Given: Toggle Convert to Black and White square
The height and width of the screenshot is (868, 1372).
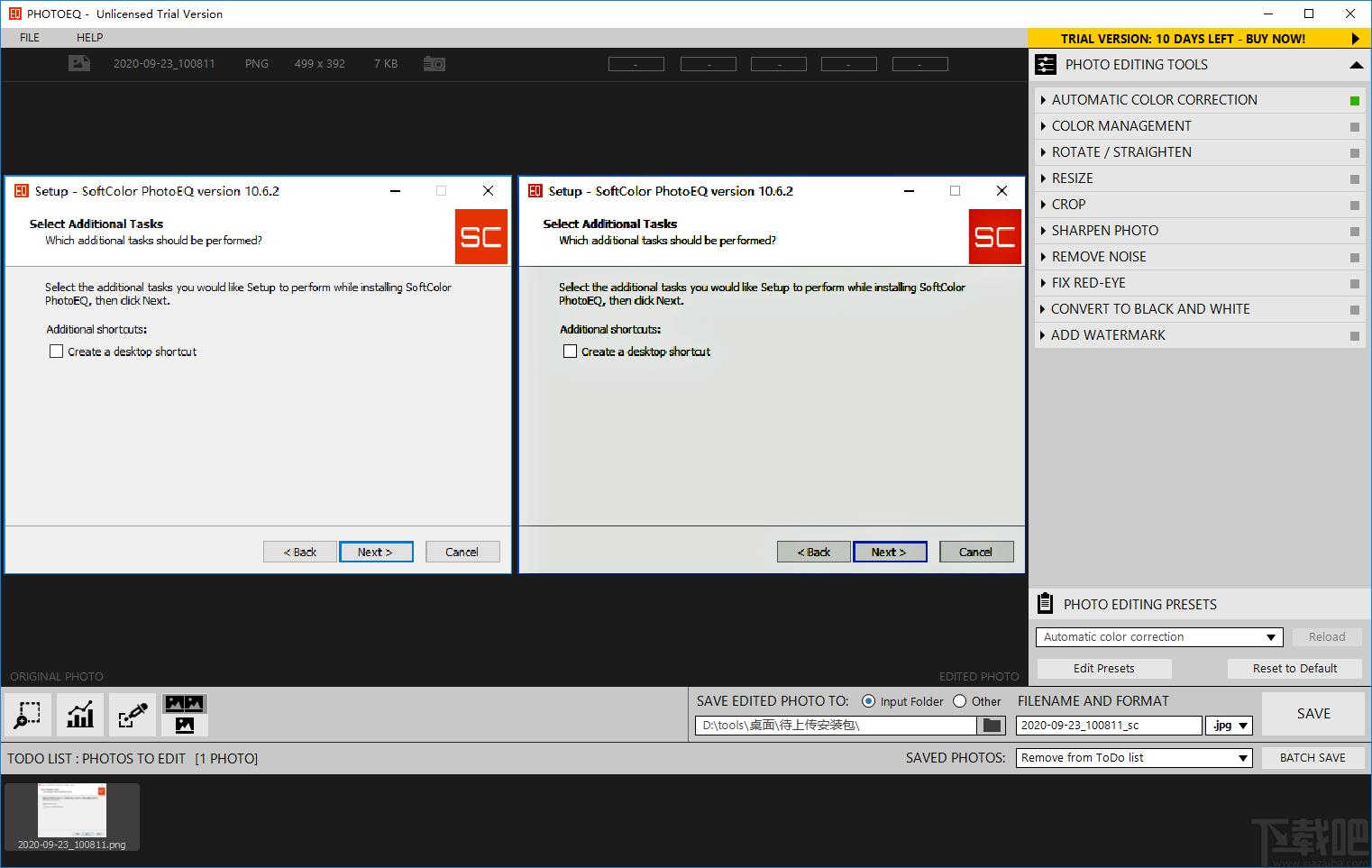Looking at the screenshot, I should click(x=1355, y=310).
